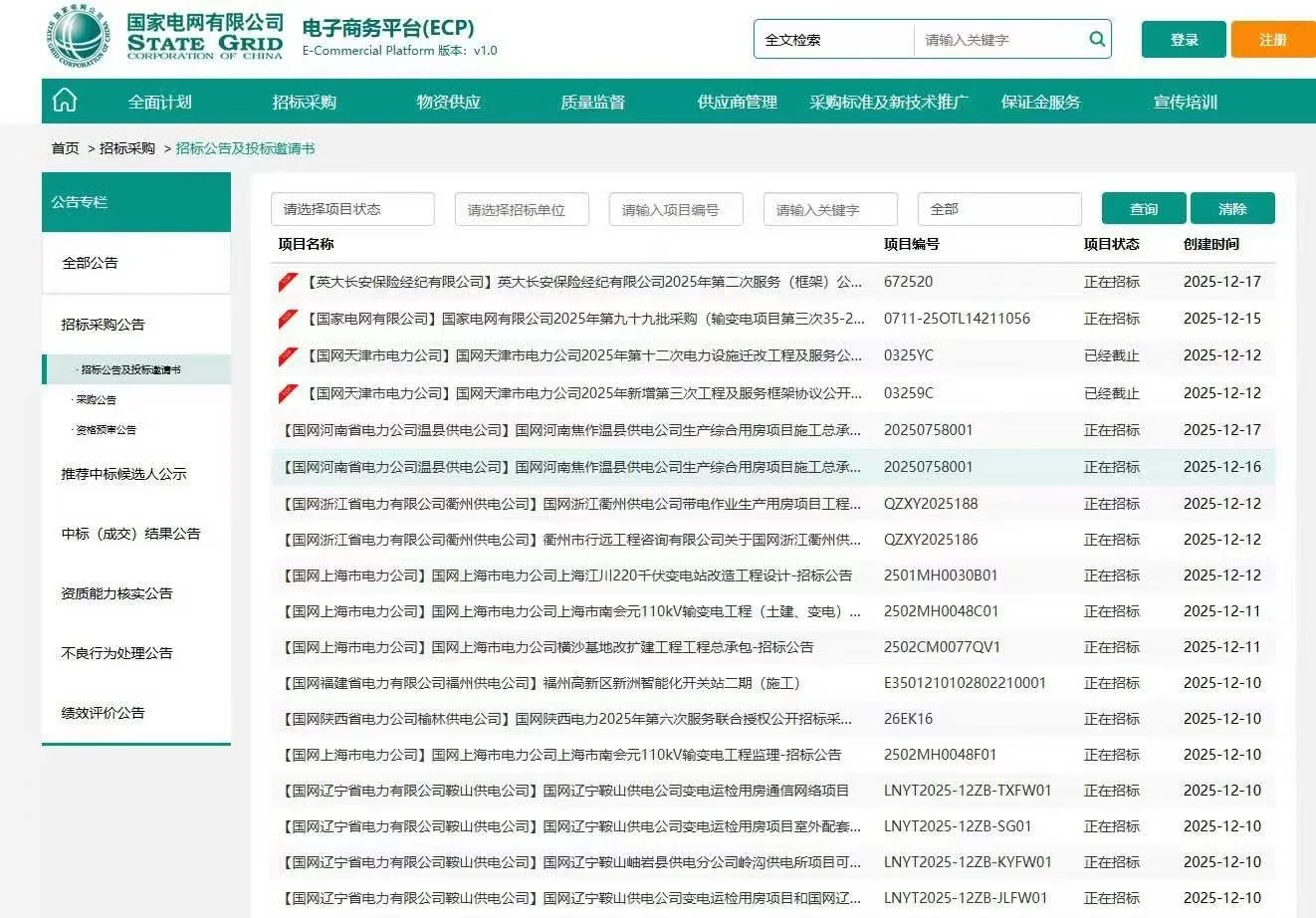
Task: Click 招标采购 in breadcrumb
Action: (x=127, y=148)
